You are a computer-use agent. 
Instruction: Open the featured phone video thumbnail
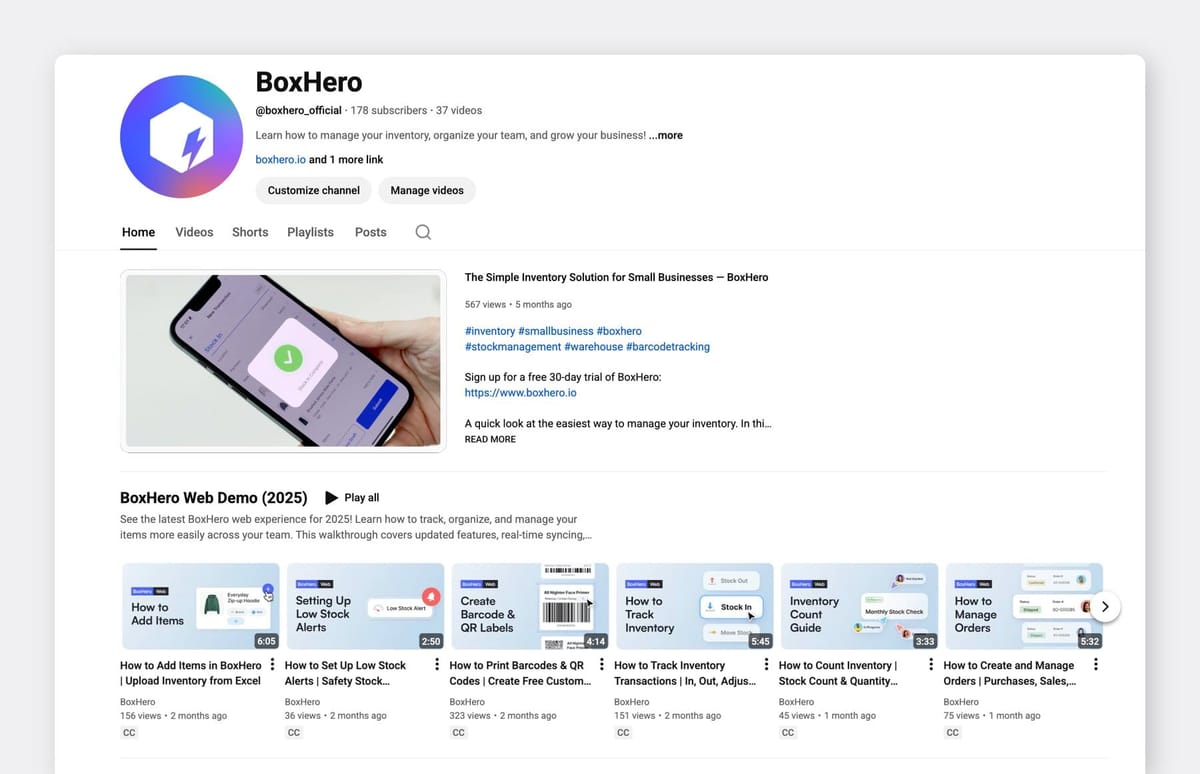[283, 361]
